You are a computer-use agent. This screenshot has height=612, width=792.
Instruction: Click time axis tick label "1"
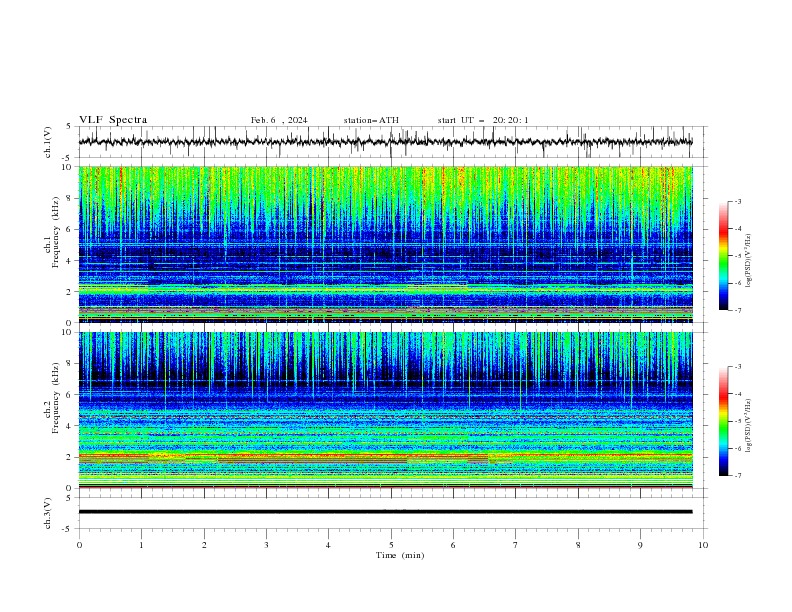[141, 545]
